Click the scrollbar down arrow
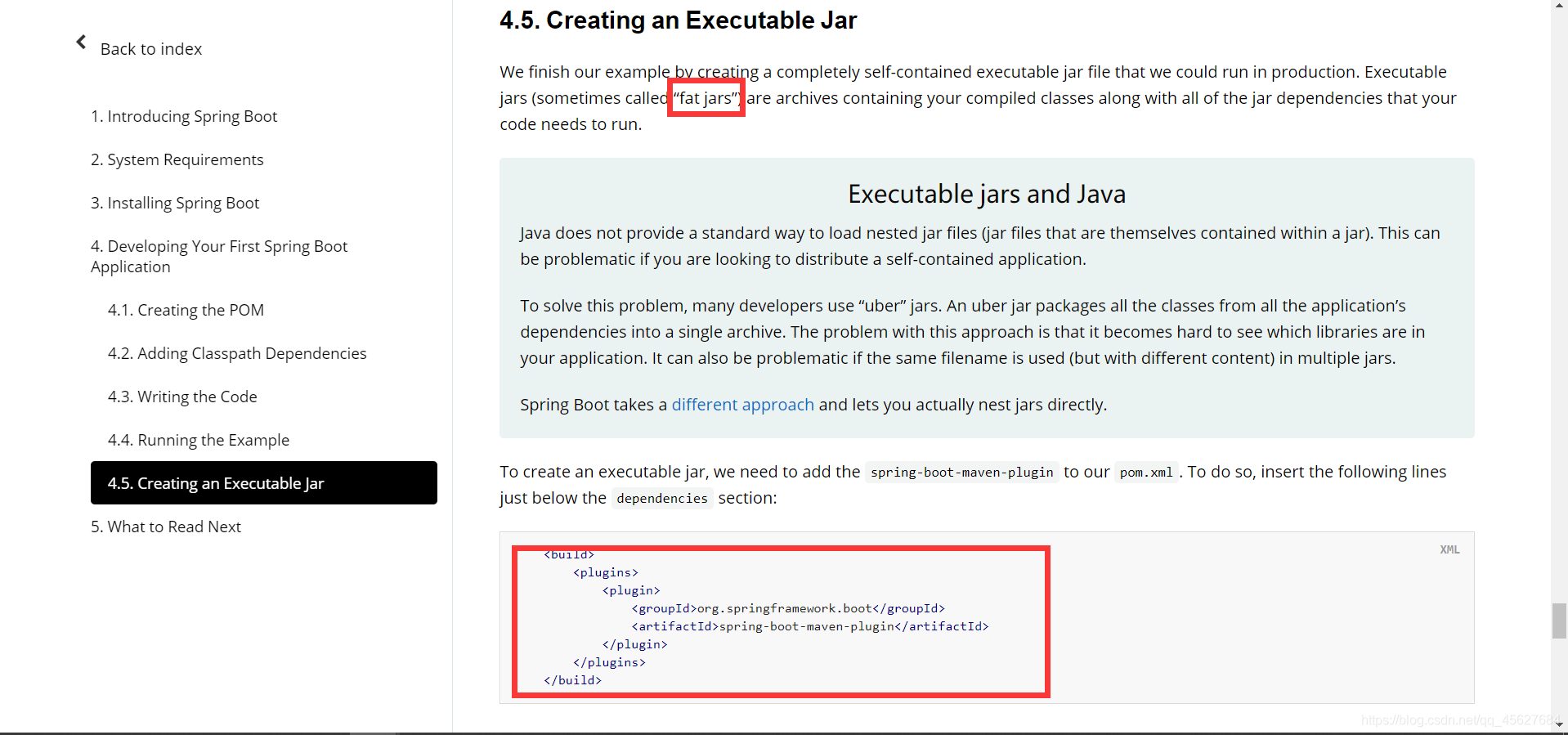Viewport: 1568px width, 735px height. [x=1559, y=724]
